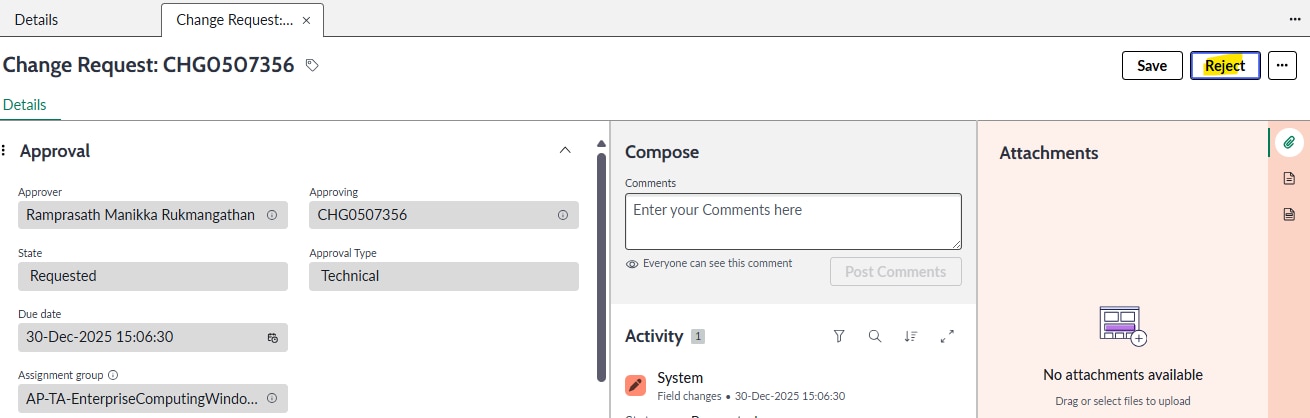This screenshot has width=1310, height=418.
Task: Click the Approval form vertical scrollbar
Action: [x=600, y=265]
